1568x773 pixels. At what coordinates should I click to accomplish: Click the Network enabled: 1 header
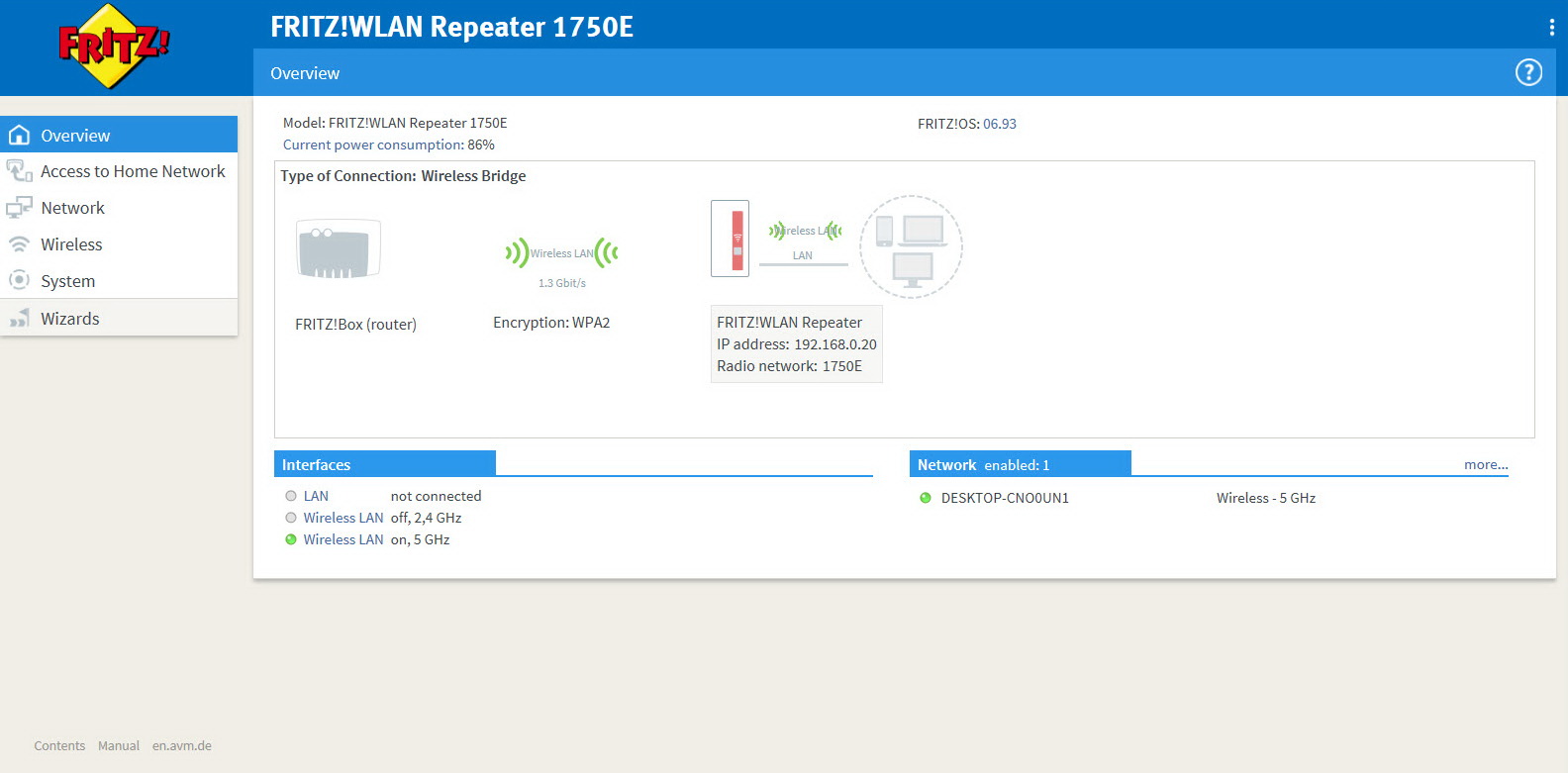click(1021, 464)
